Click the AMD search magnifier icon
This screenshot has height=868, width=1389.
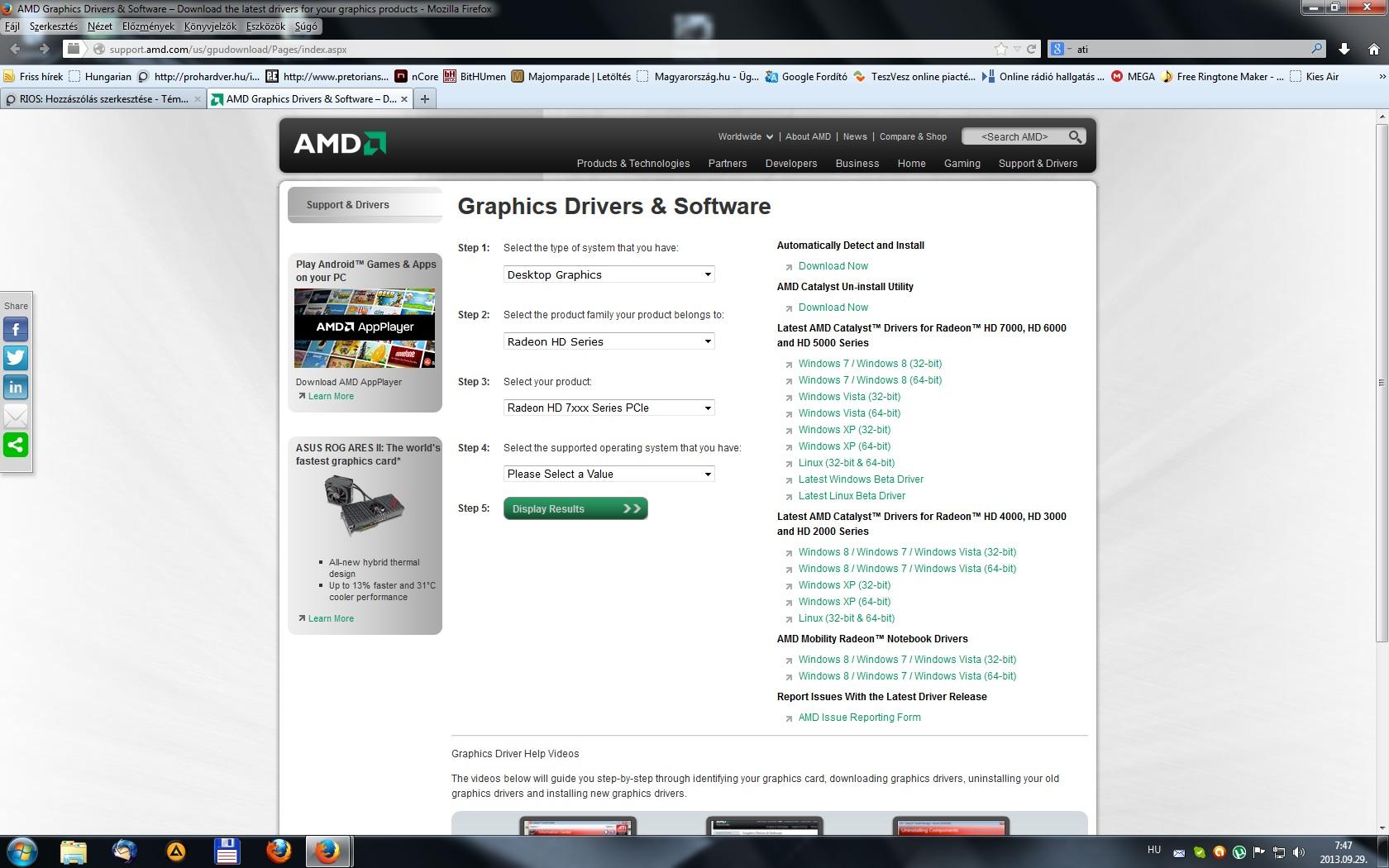(1075, 136)
